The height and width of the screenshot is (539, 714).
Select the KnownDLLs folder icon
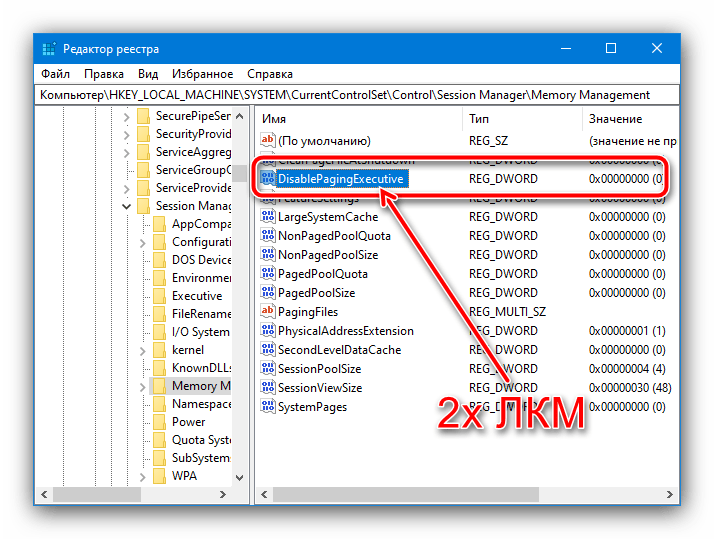[159, 368]
